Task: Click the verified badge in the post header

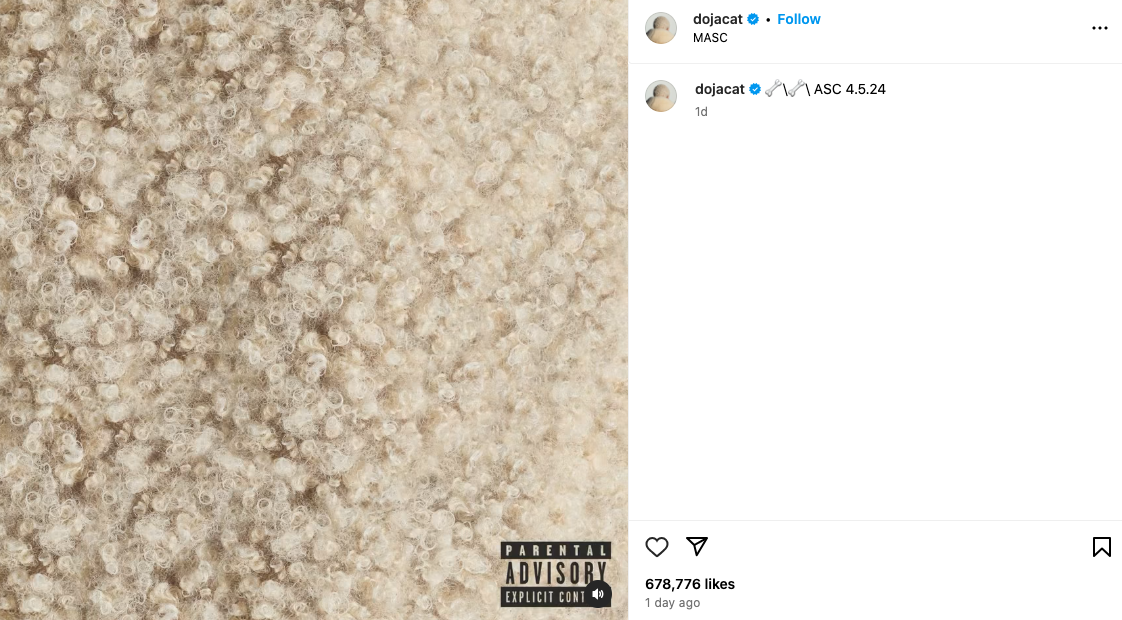Action: pos(753,19)
